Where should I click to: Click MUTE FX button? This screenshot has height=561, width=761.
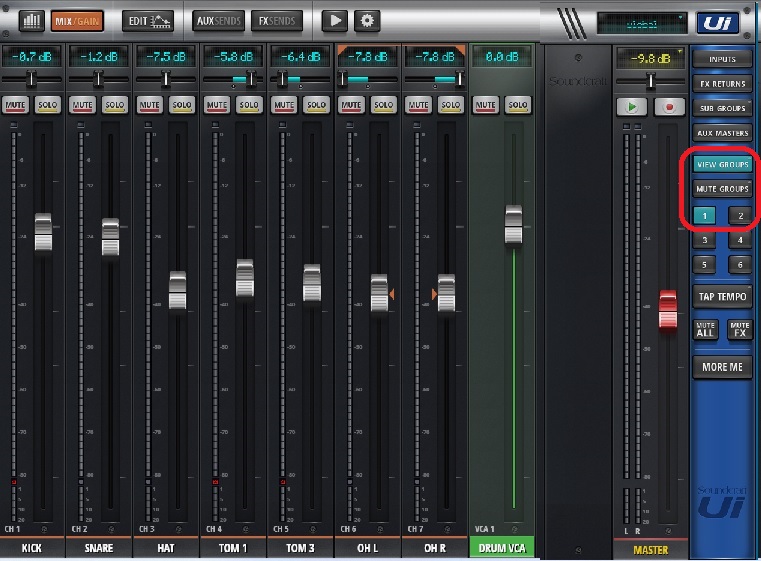(740, 330)
